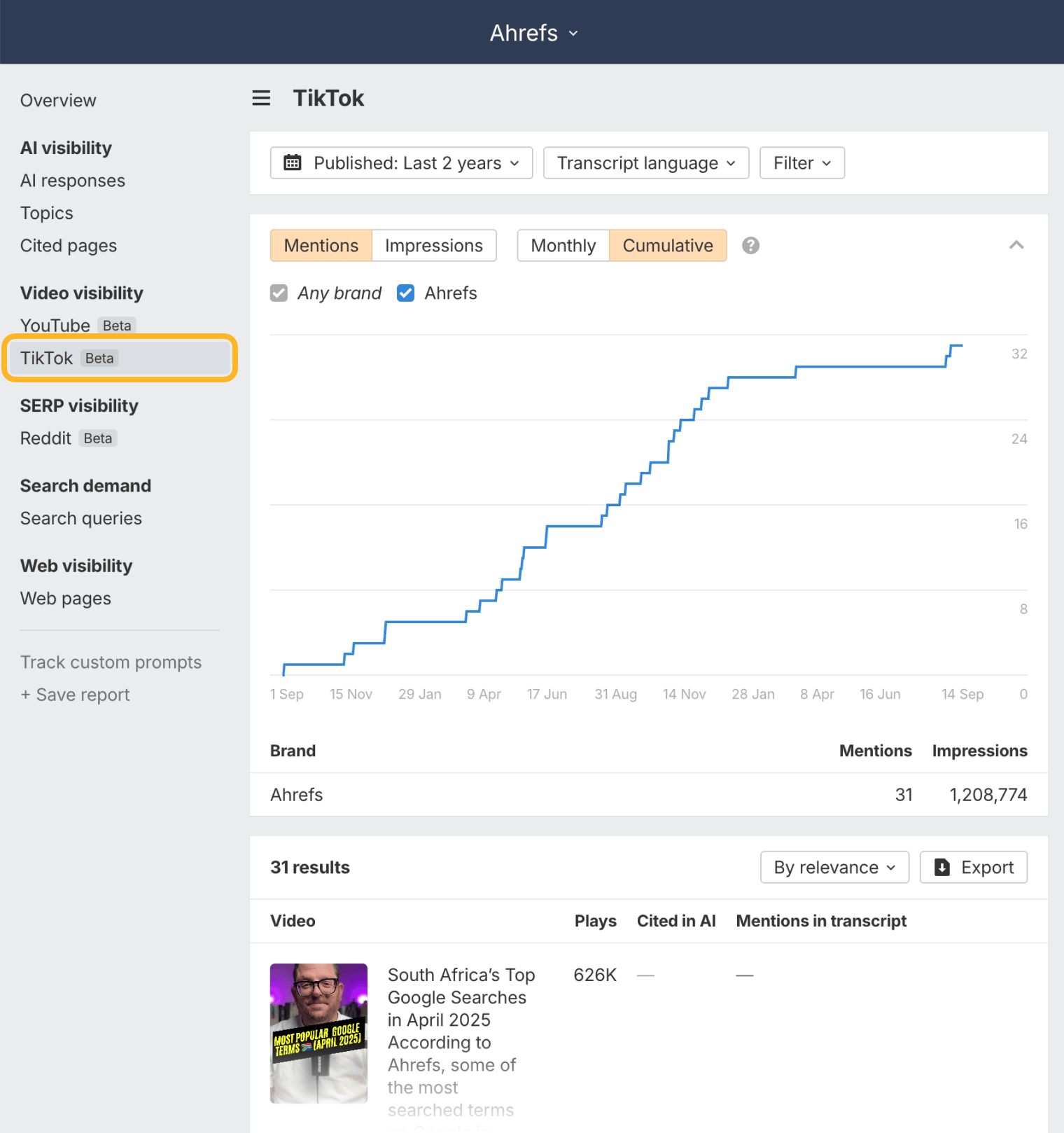Select the Monthly view toggle
Image resolution: width=1064 pixels, height=1133 pixels.
(x=563, y=246)
